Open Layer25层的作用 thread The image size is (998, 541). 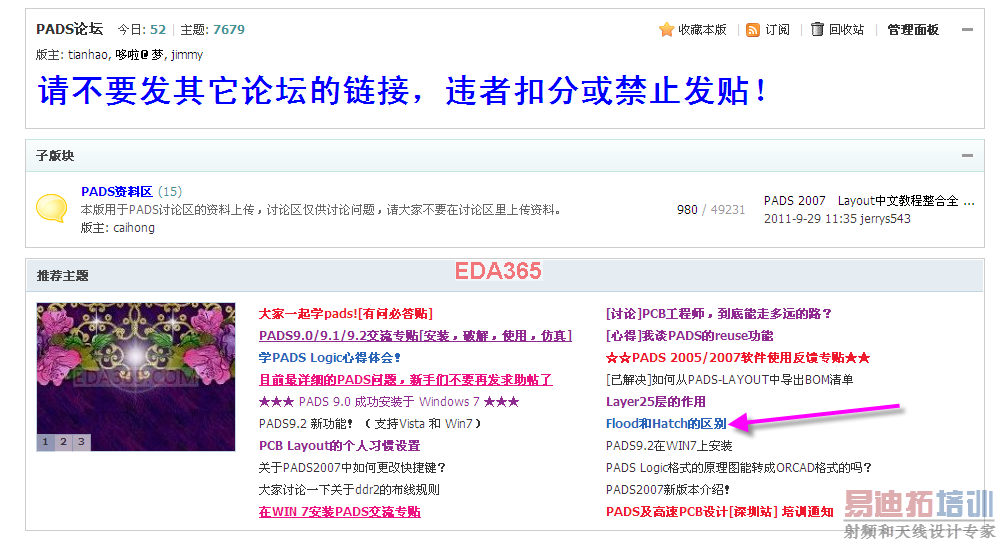pyautogui.click(x=656, y=402)
